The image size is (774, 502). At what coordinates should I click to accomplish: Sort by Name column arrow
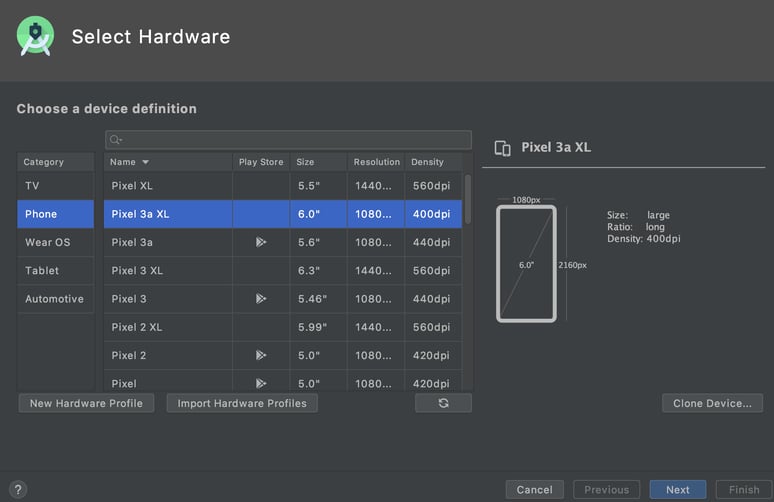click(x=145, y=162)
